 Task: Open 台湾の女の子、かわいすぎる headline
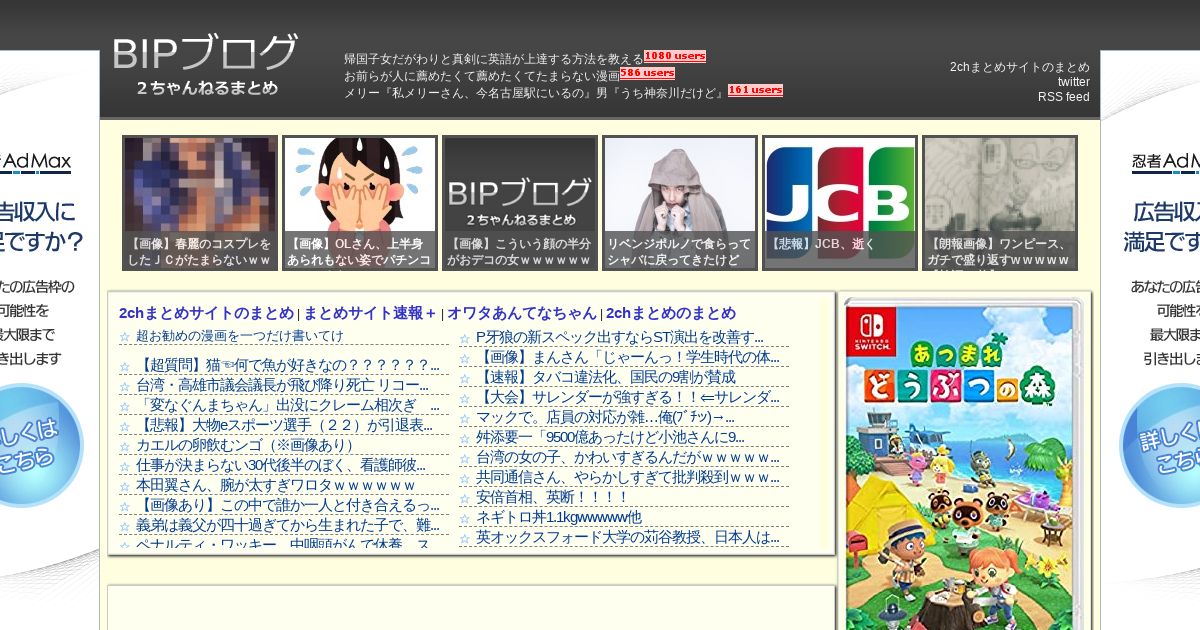coord(628,457)
